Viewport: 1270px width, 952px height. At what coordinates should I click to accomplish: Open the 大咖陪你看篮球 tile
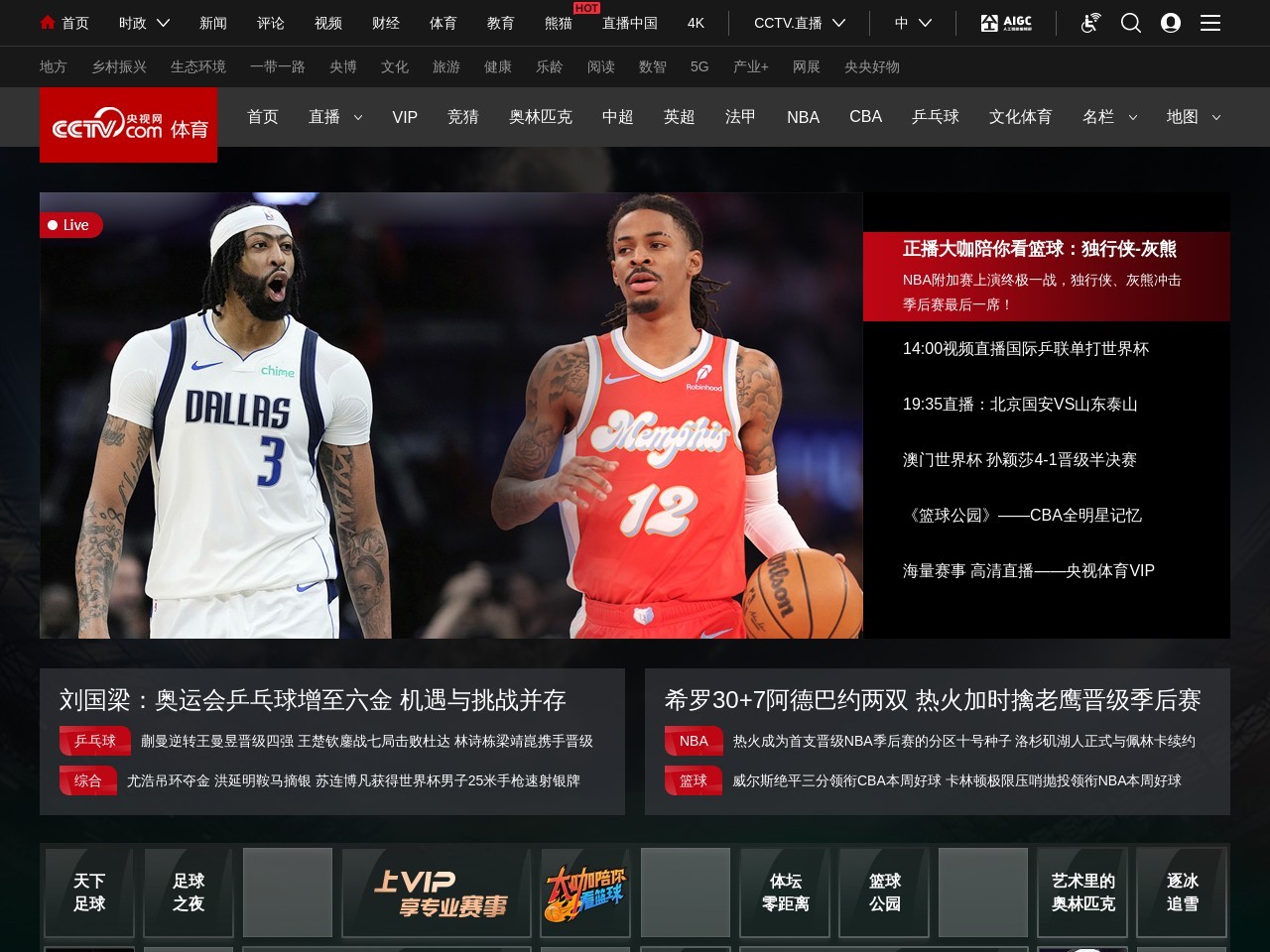tap(585, 892)
